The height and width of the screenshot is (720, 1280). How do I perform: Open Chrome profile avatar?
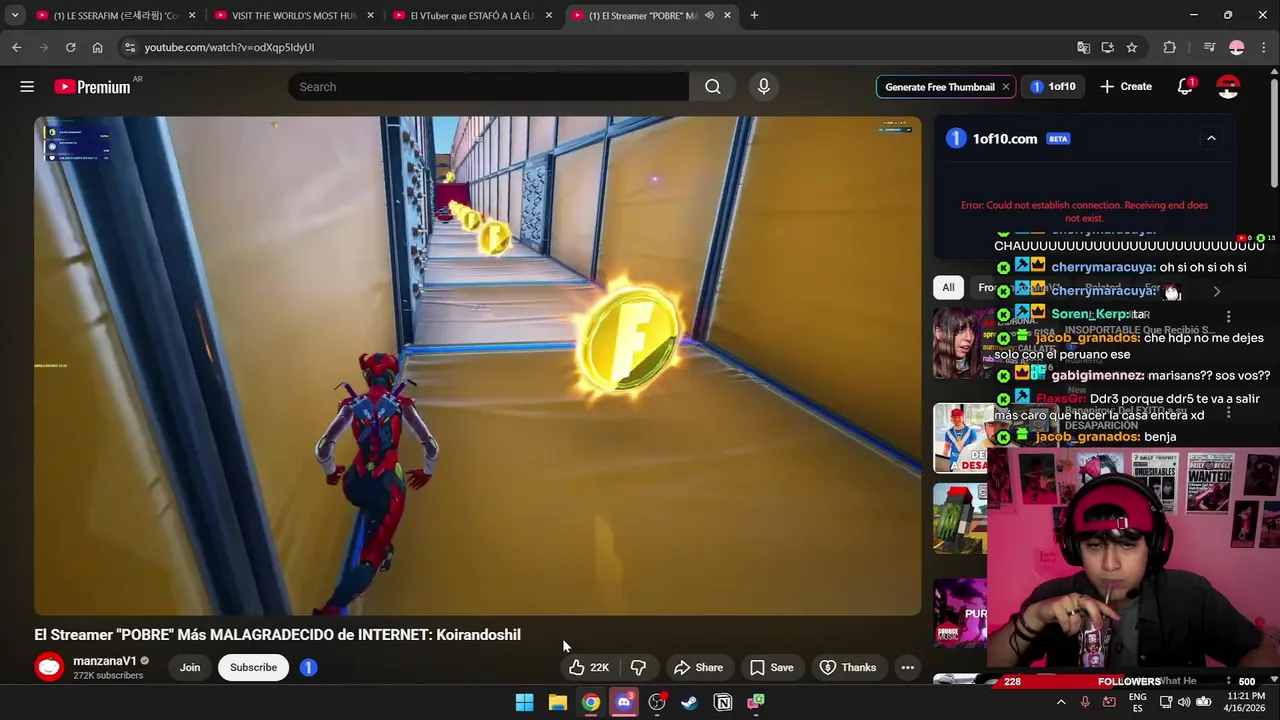pyautogui.click(x=1237, y=47)
